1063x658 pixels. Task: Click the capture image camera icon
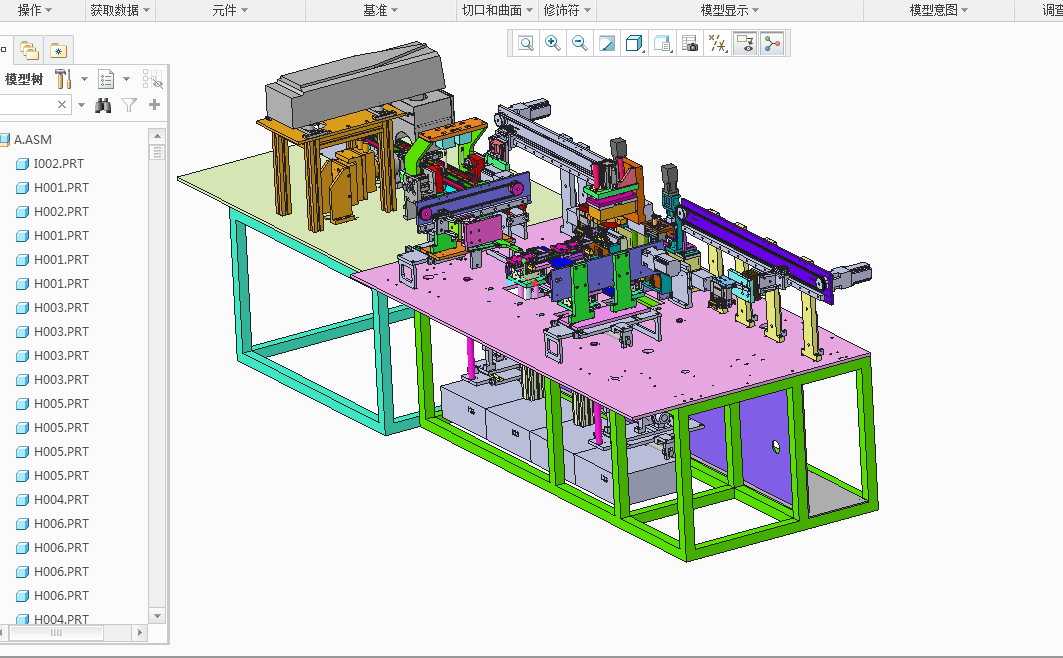(690, 43)
